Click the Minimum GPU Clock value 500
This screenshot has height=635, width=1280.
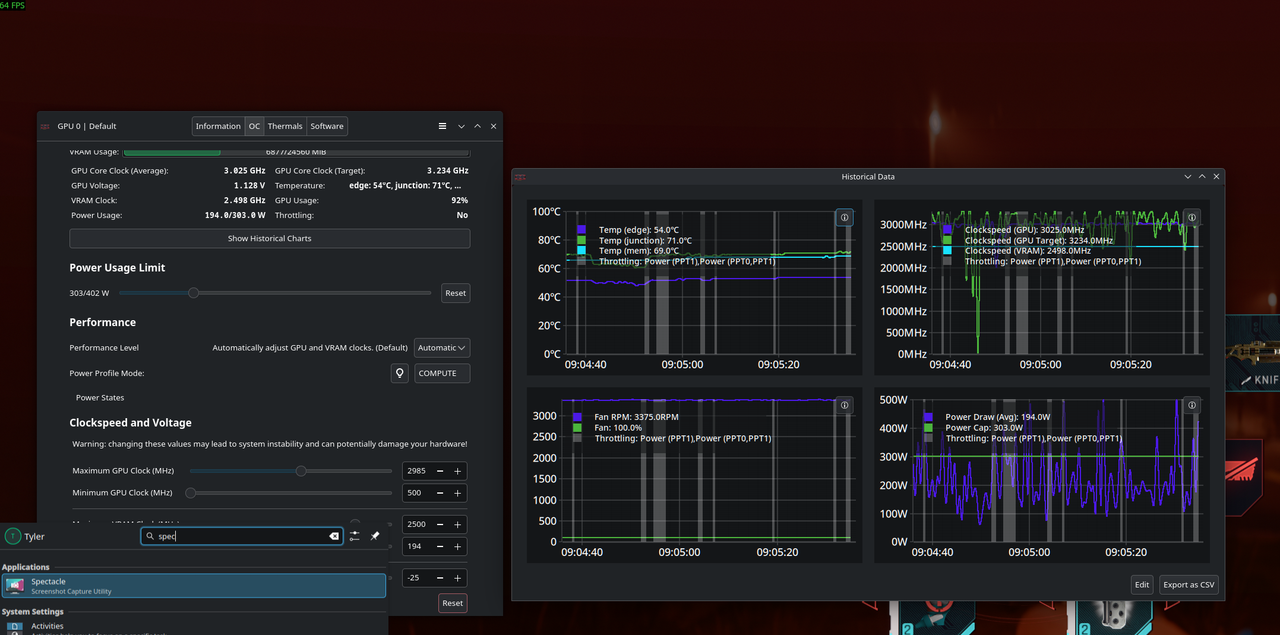click(x=418, y=493)
